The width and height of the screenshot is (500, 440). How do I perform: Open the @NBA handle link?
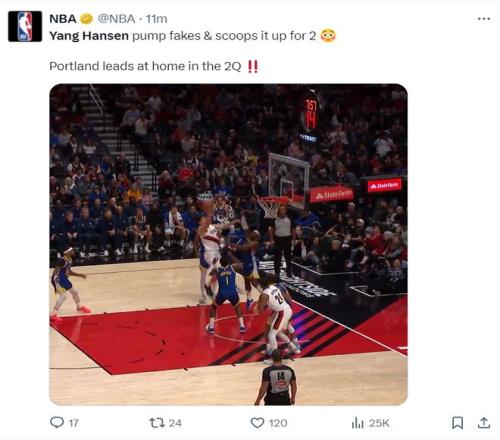point(116,19)
